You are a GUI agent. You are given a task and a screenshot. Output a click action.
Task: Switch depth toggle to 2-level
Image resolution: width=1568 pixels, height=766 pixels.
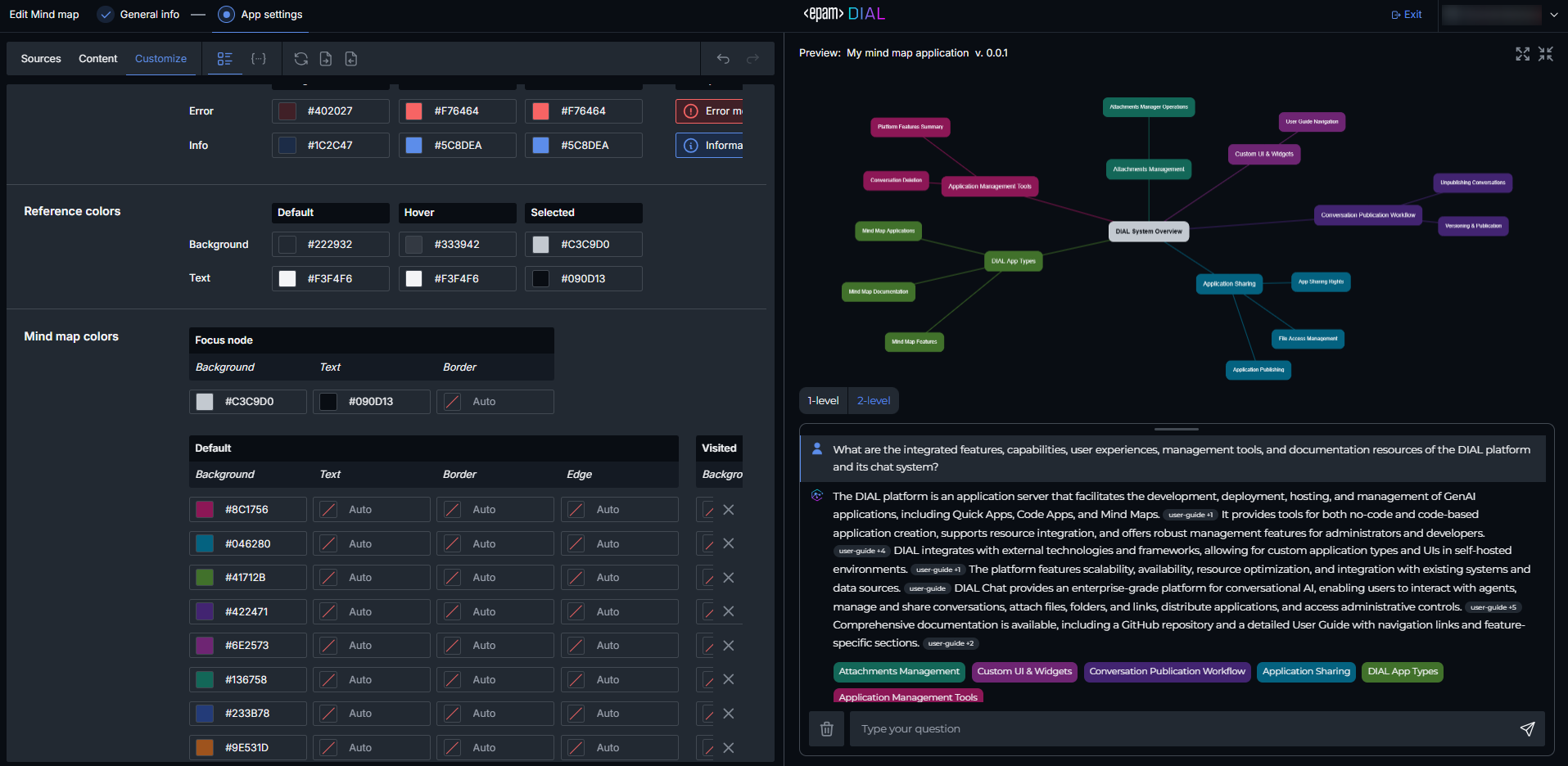[x=874, y=401]
